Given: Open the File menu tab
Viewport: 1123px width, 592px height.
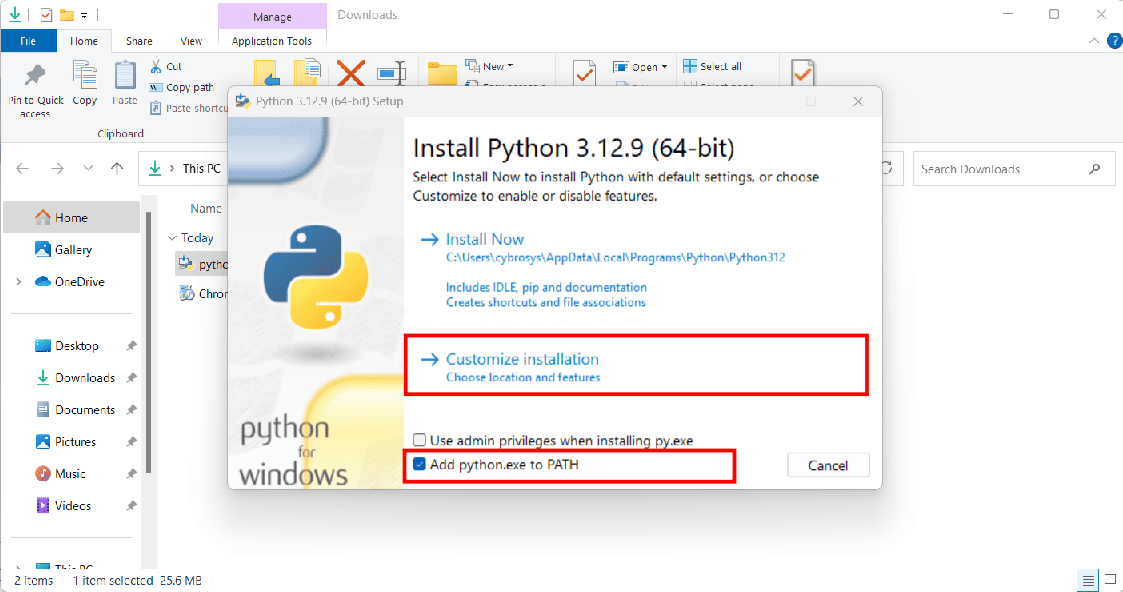Looking at the screenshot, I should [x=28, y=41].
